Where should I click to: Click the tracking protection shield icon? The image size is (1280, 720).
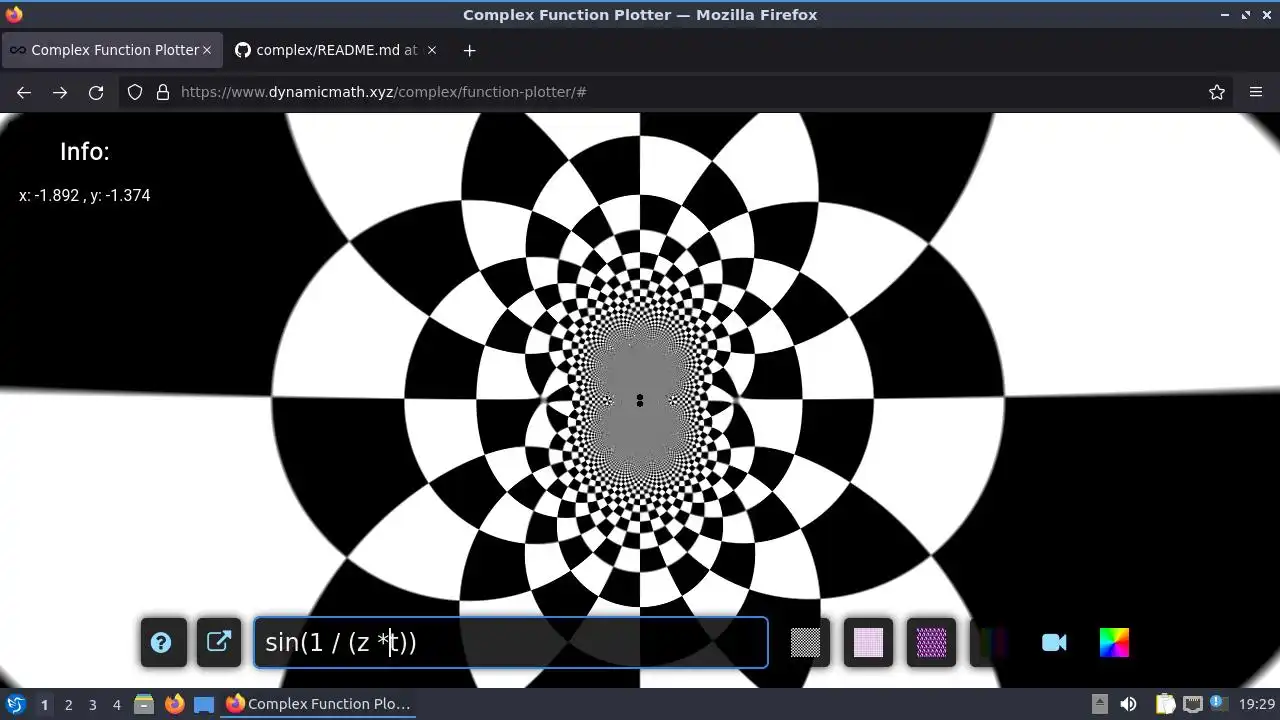(135, 92)
